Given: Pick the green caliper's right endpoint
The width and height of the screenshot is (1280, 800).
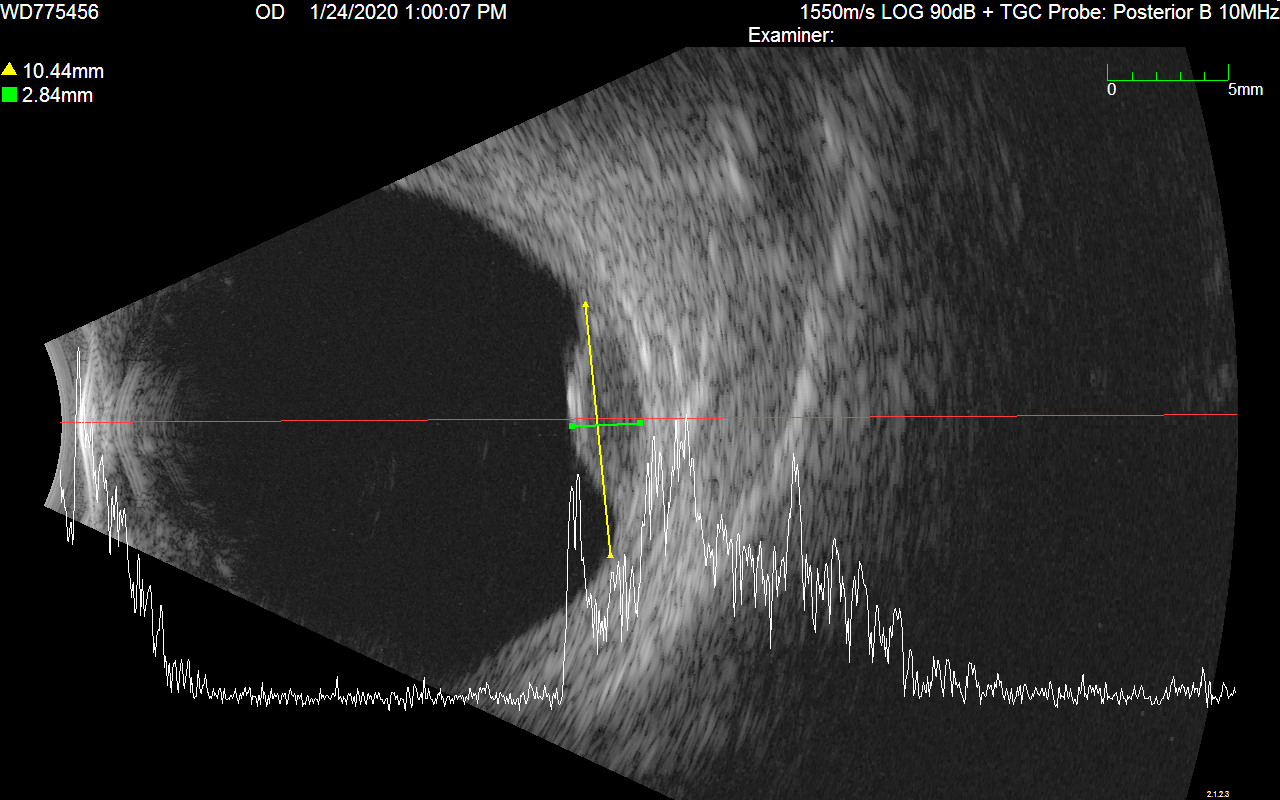Looking at the screenshot, I should click(640, 423).
